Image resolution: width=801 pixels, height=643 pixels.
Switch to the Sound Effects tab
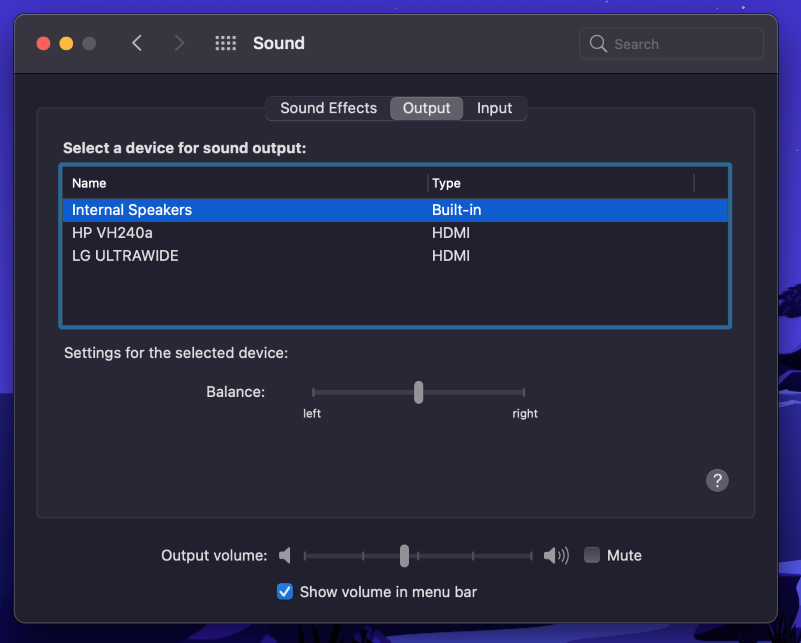tap(328, 108)
